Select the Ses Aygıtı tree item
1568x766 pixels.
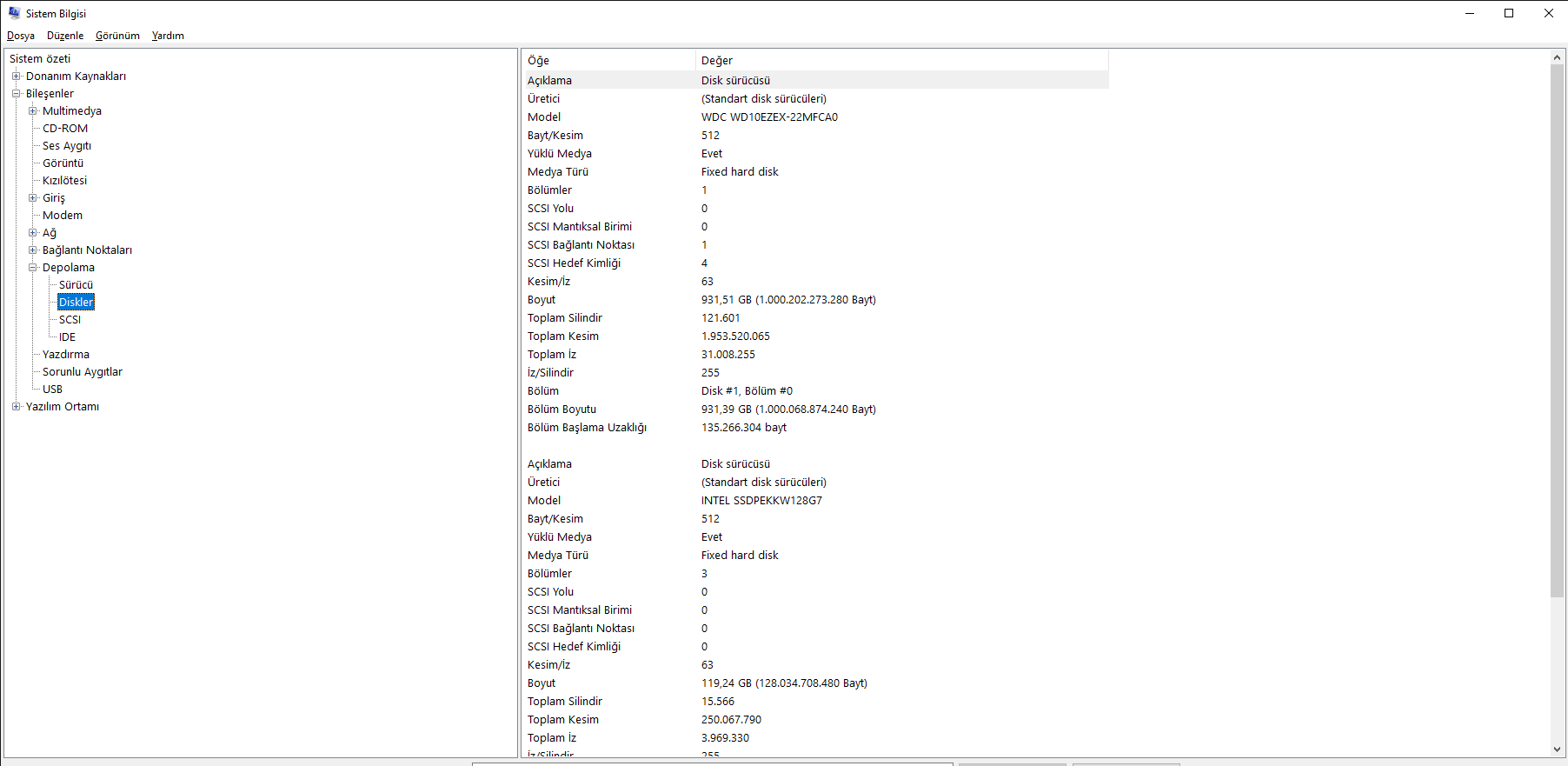coord(67,146)
